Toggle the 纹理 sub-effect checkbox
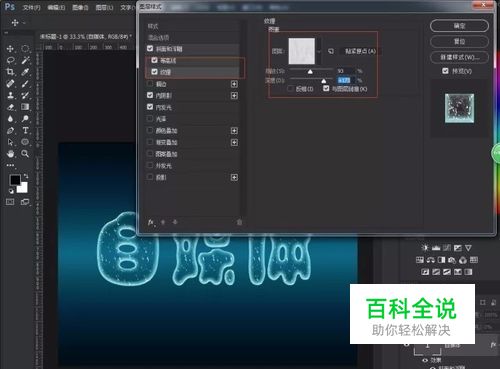Screen dimensions: 500x369 (x=154, y=72)
